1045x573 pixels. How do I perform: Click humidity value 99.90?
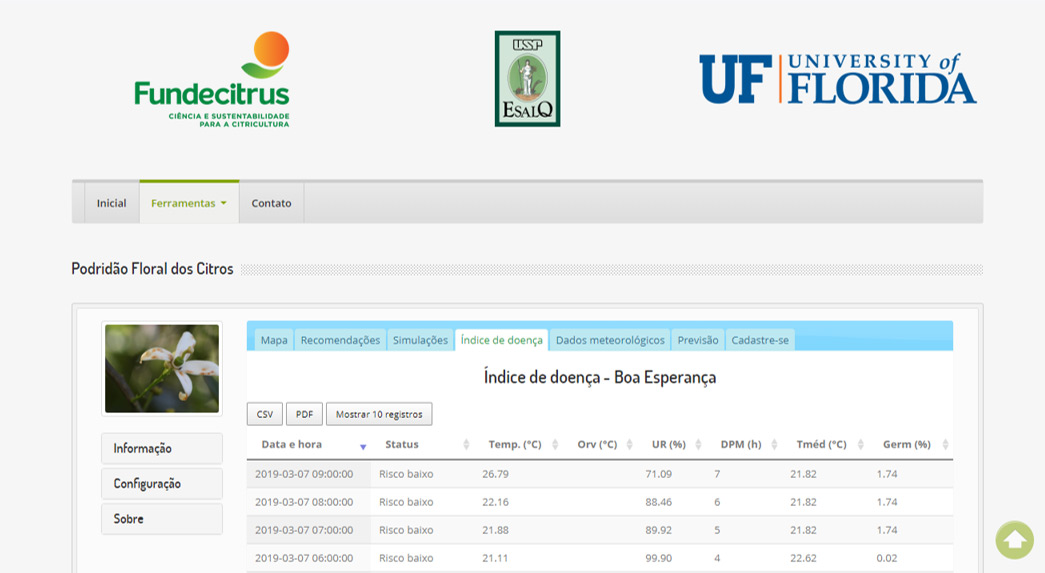tap(658, 558)
